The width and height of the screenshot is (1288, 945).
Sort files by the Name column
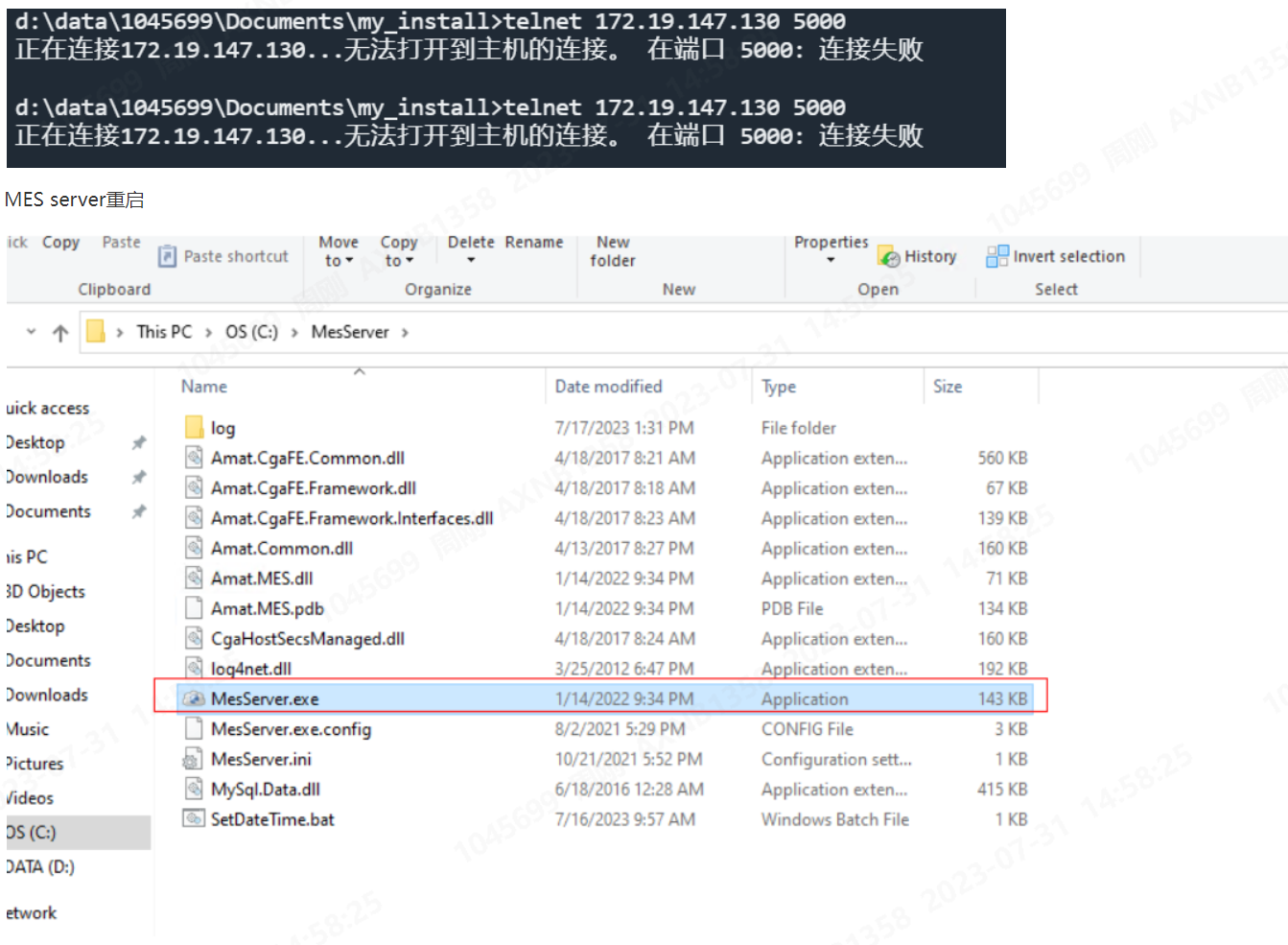(x=204, y=387)
